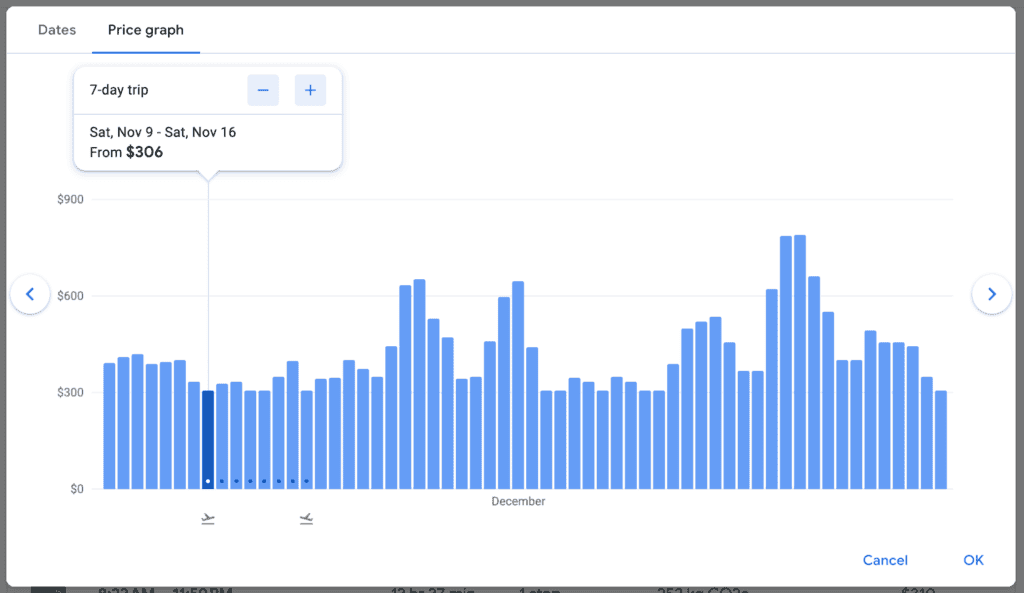Confirm the selection with OK

pyautogui.click(x=973, y=560)
